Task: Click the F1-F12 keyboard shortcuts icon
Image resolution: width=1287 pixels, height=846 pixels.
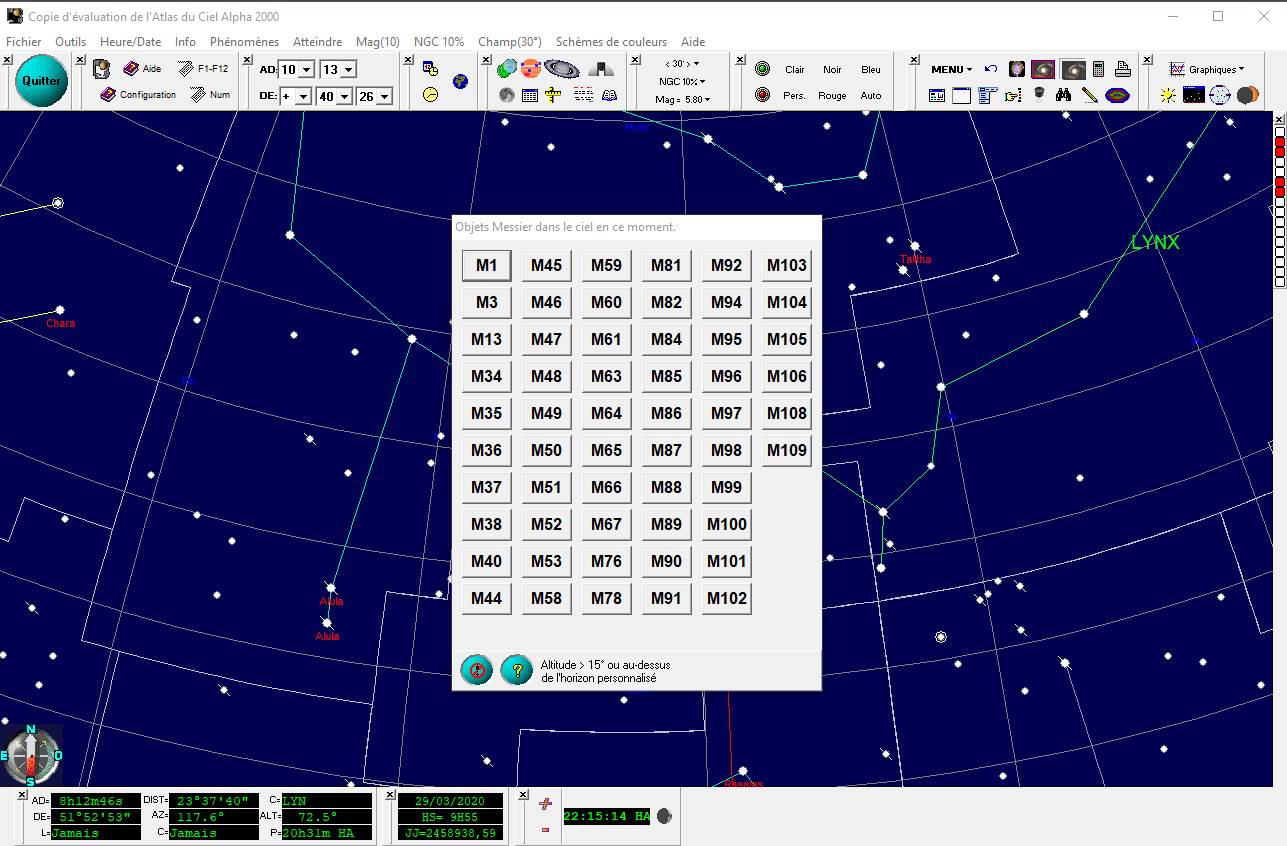Action: pos(203,69)
